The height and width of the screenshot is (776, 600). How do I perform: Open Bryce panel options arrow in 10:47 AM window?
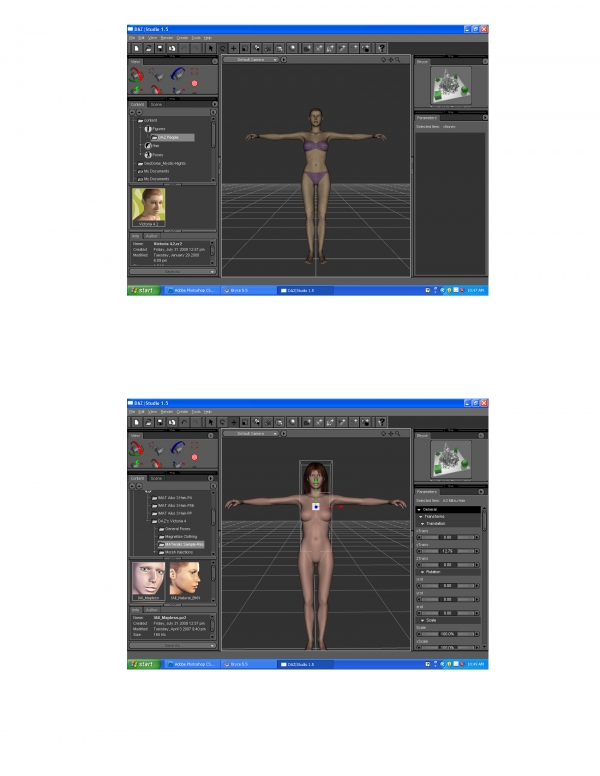point(485,62)
